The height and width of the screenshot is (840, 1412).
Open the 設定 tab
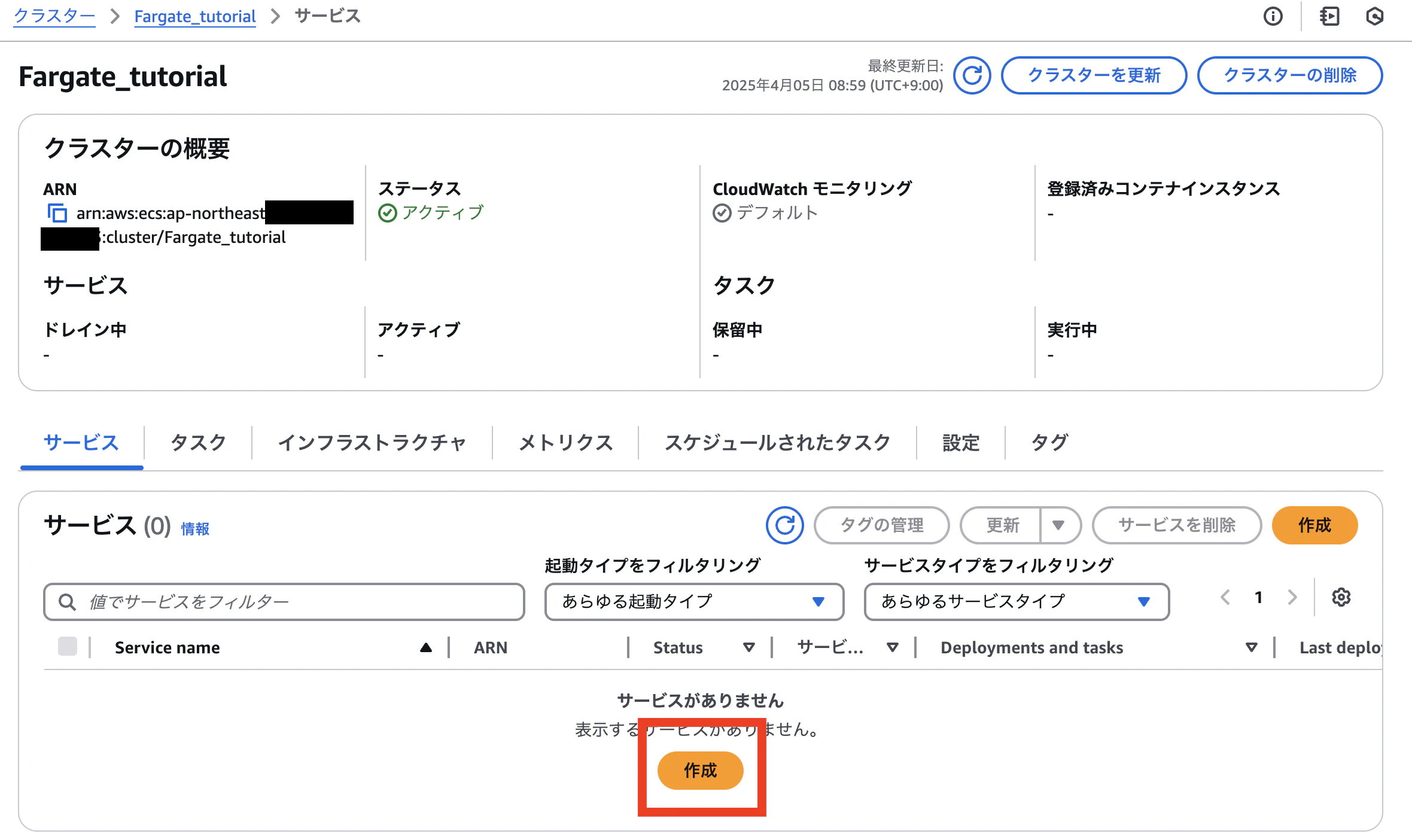click(961, 443)
